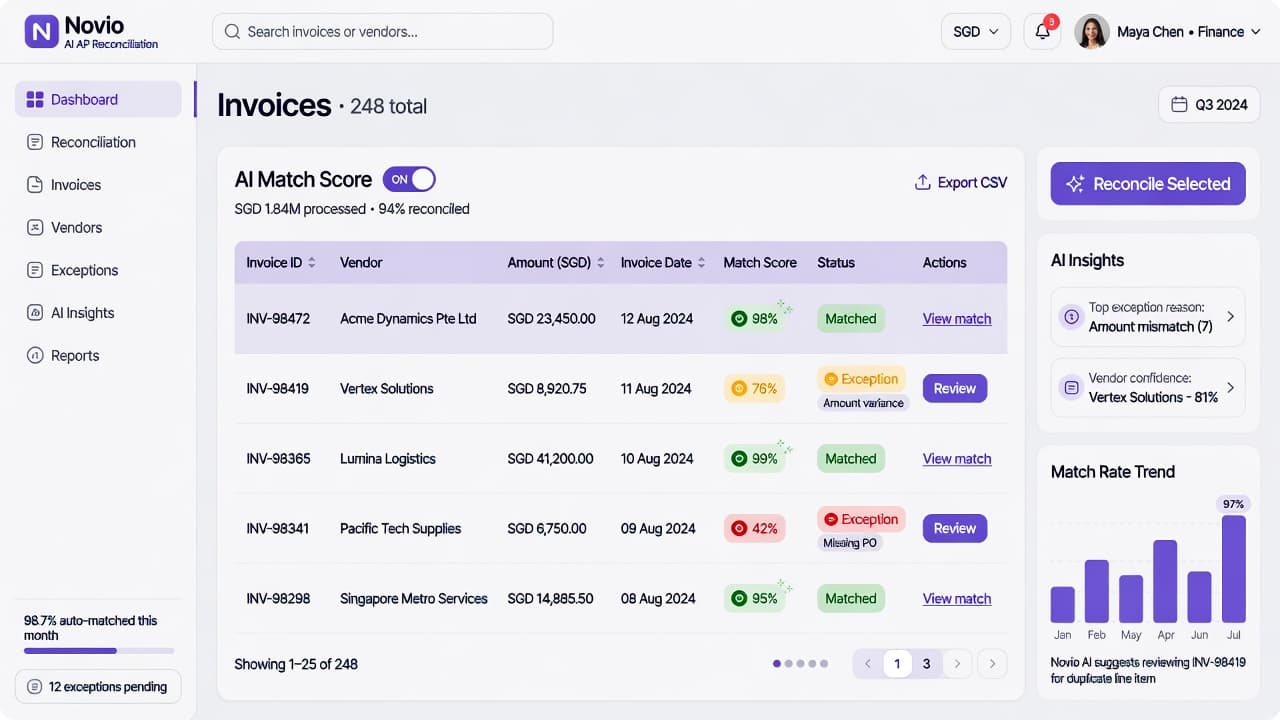Click the 12 exceptions pending chip
The image size is (1280, 720).
click(98, 687)
